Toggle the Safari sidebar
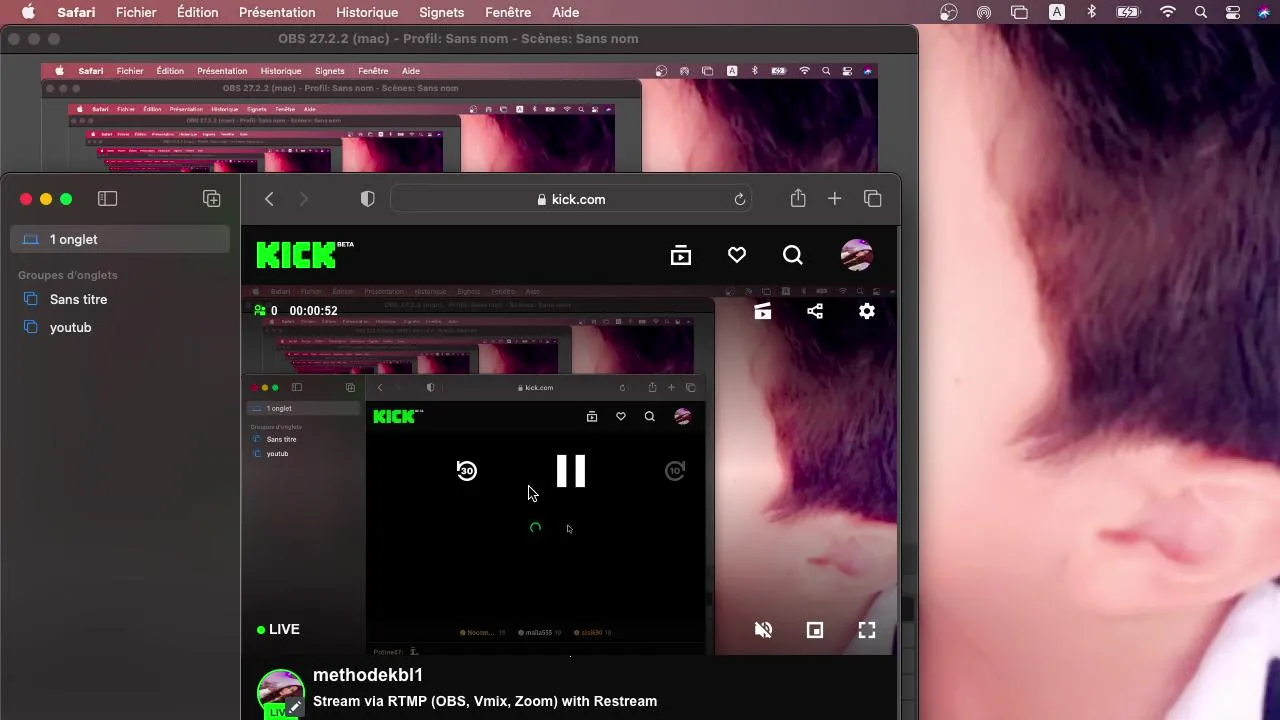This screenshot has width=1280, height=720. coord(107,199)
